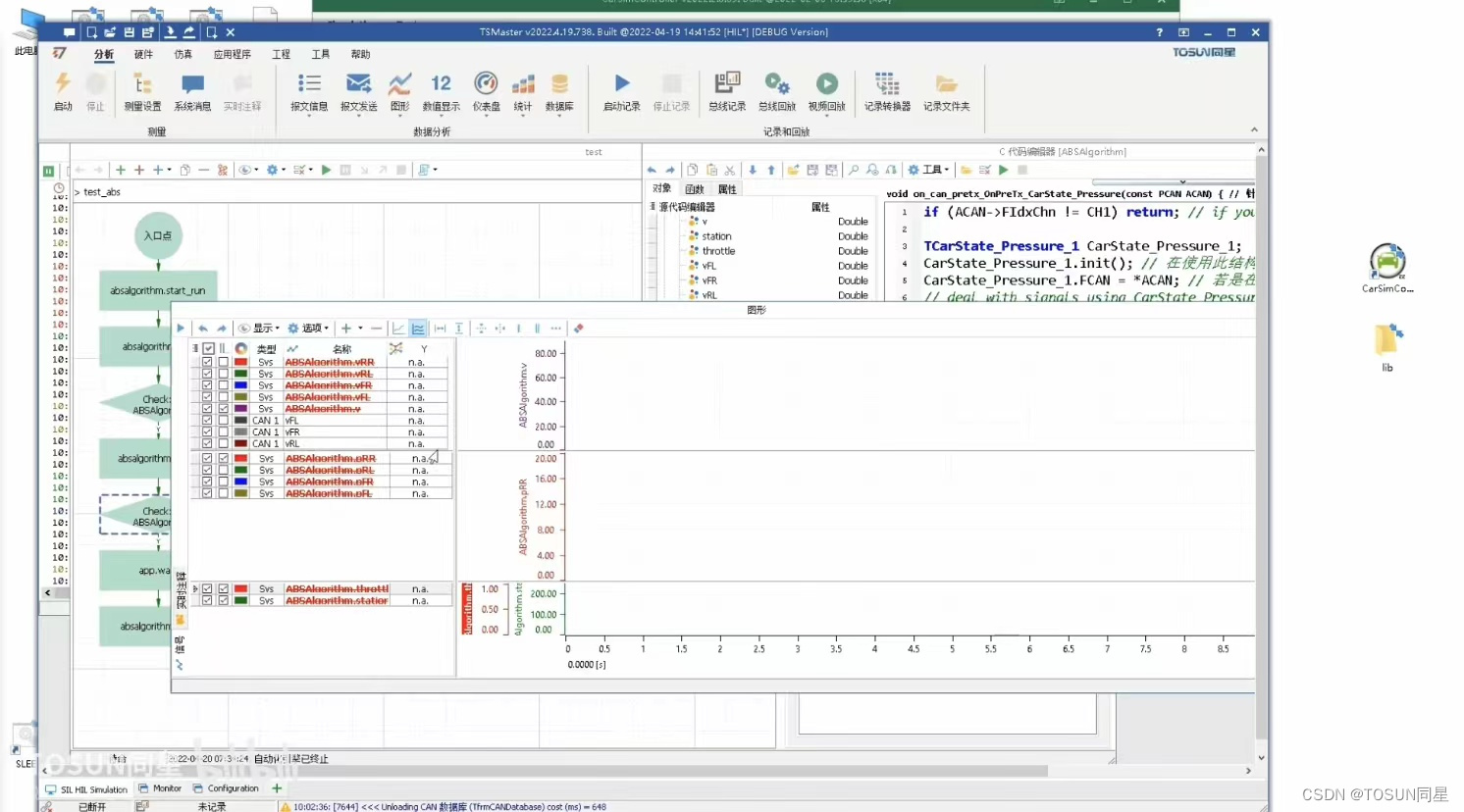Image resolution: width=1464 pixels, height=812 pixels.
Task: Click 启动记录 start logging
Action: (621, 91)
